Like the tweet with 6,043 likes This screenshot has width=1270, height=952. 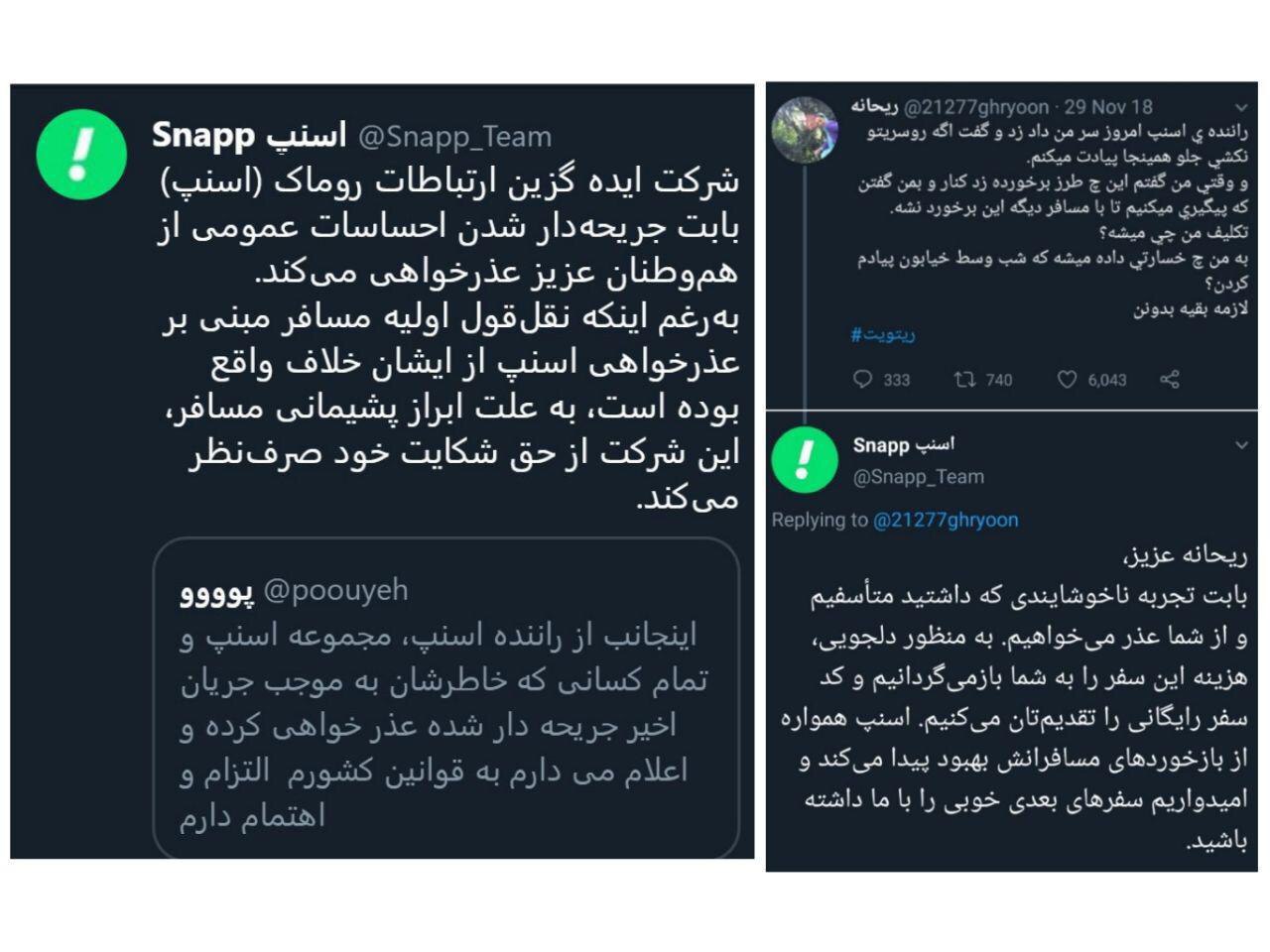coord(1067,379)
